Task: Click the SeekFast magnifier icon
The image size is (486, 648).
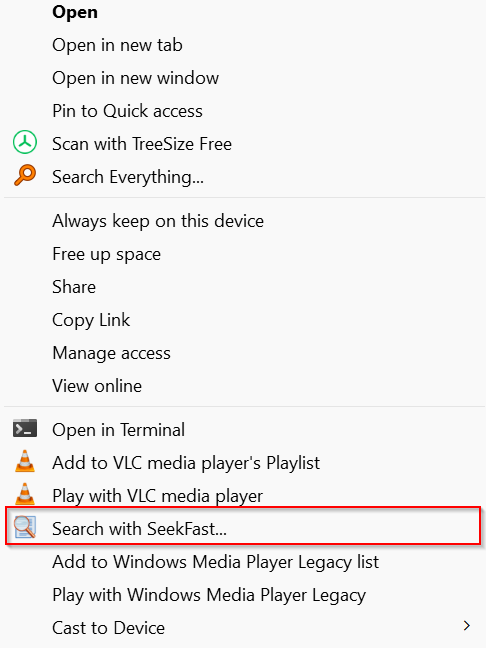Action: [x=25, y=527]
